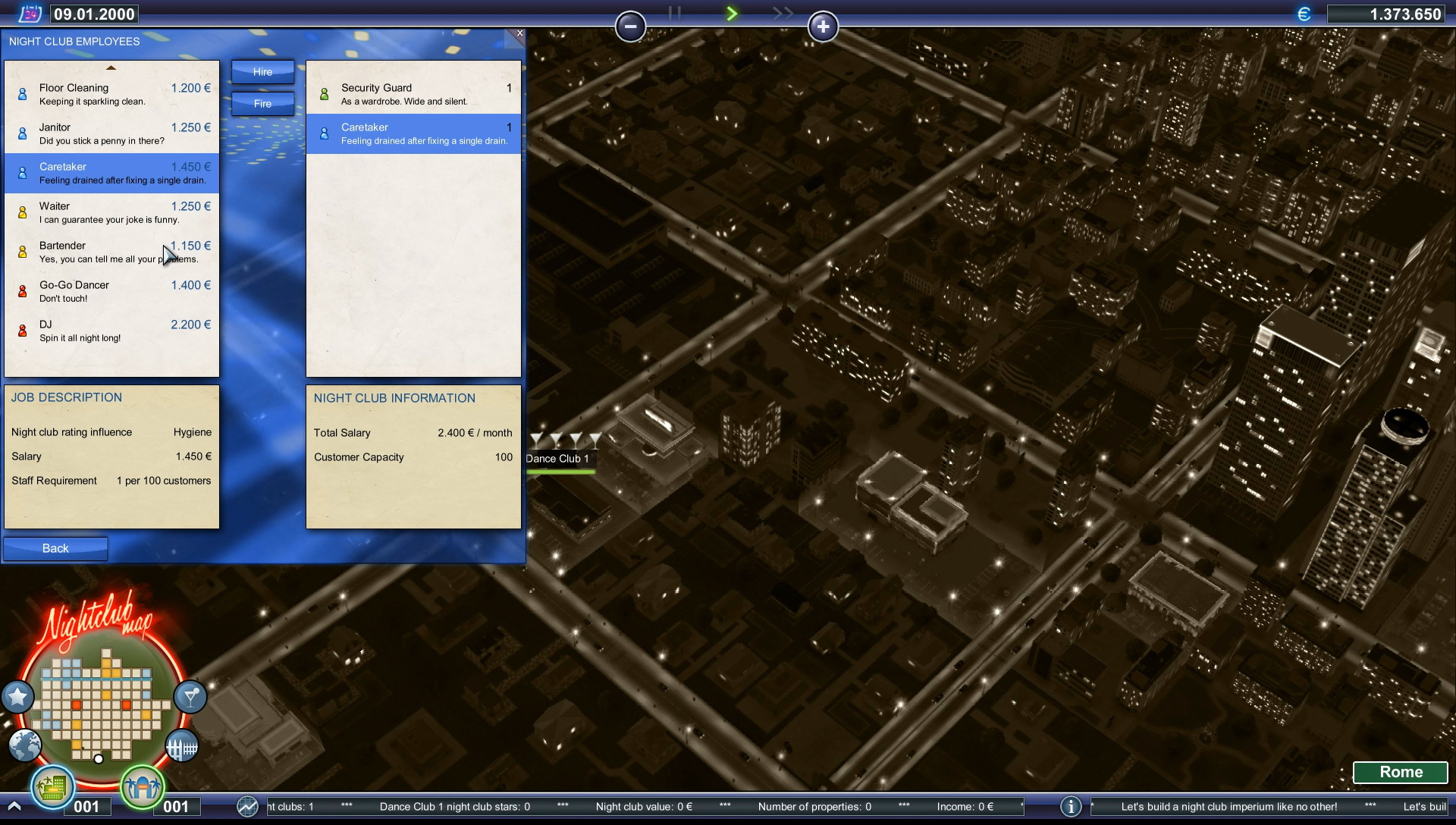
Task: Click the euro symbol next to the balance
Action: click(1303, 13)
